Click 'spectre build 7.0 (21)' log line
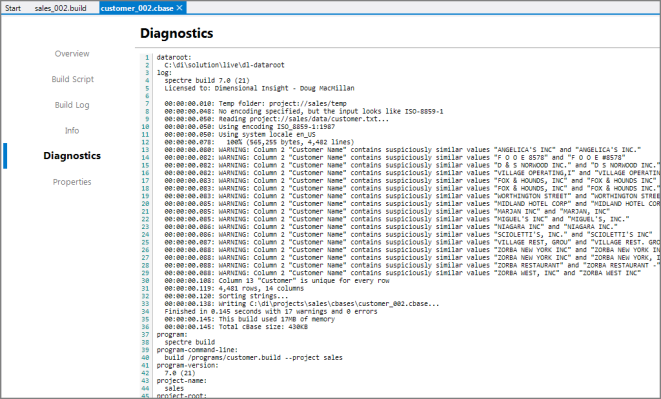Viewport: 661px width, 399px height. [x=207, y=80]
